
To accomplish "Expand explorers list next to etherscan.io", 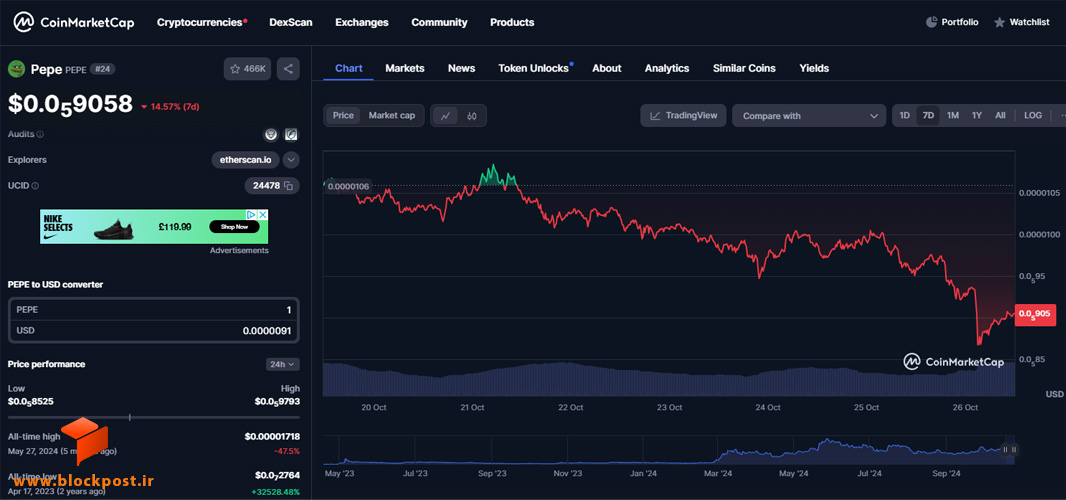I will 291,161.
